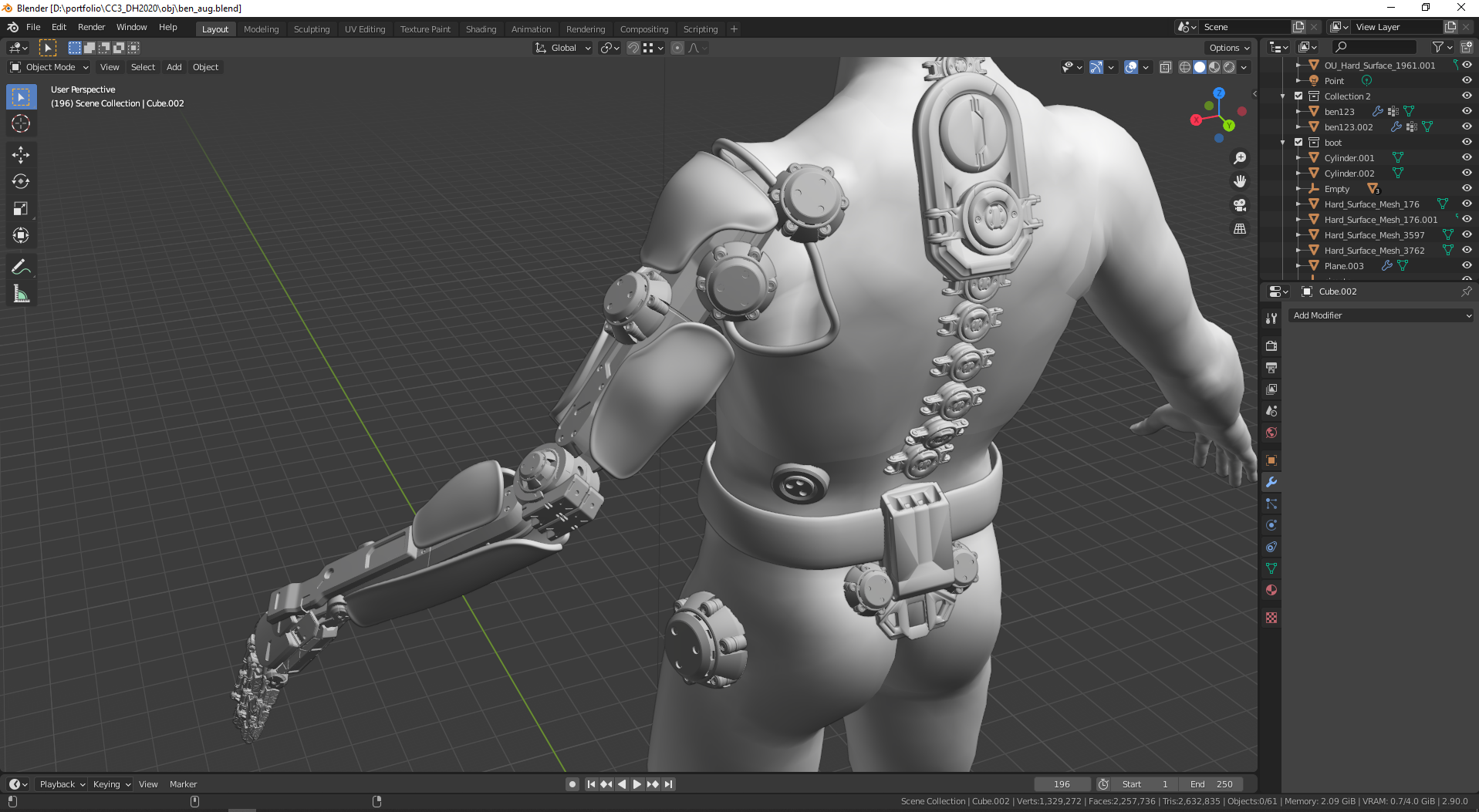
Task: Select the Select Box tool
Action: (21, 97)
